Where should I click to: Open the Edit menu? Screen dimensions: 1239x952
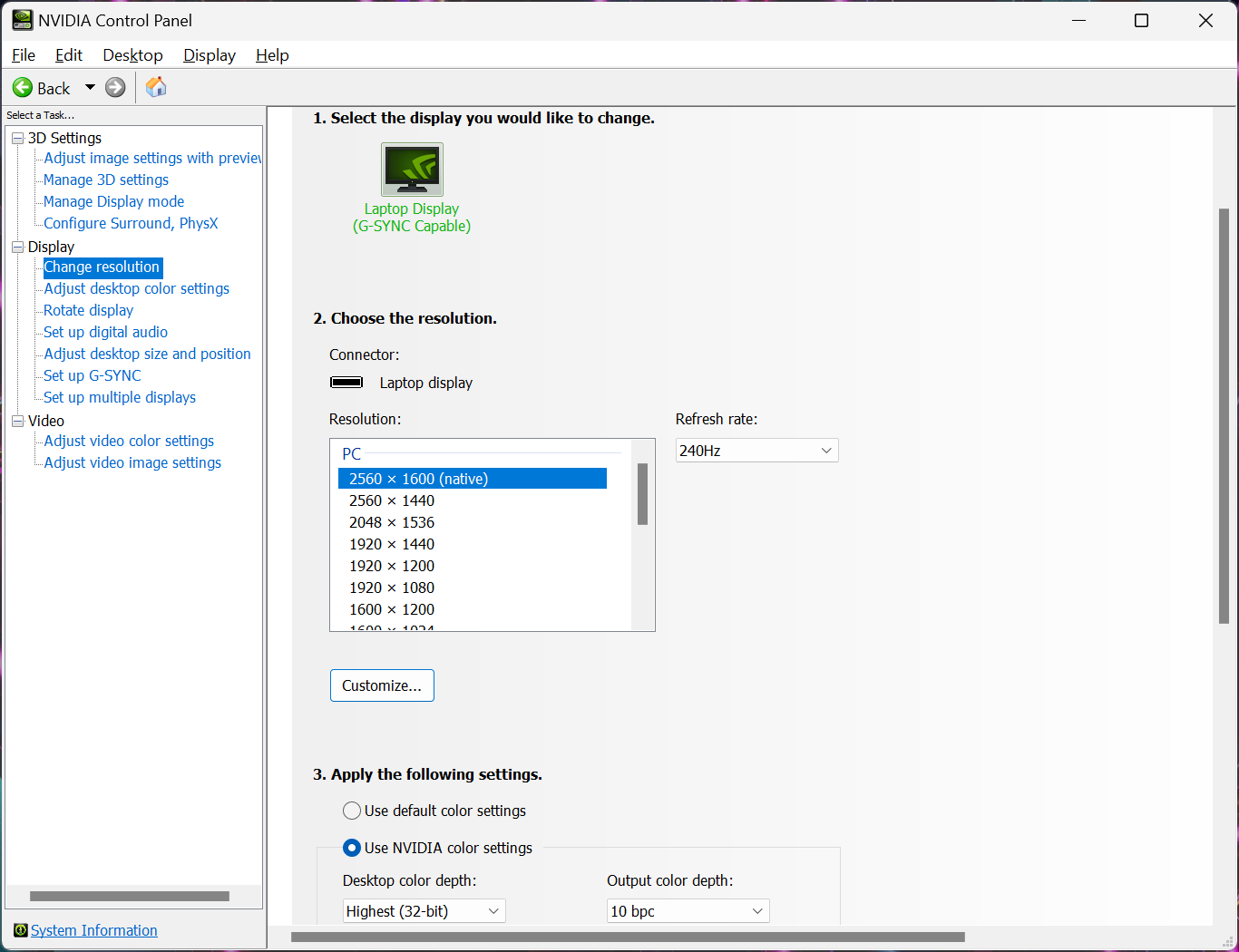click(69, 55)
